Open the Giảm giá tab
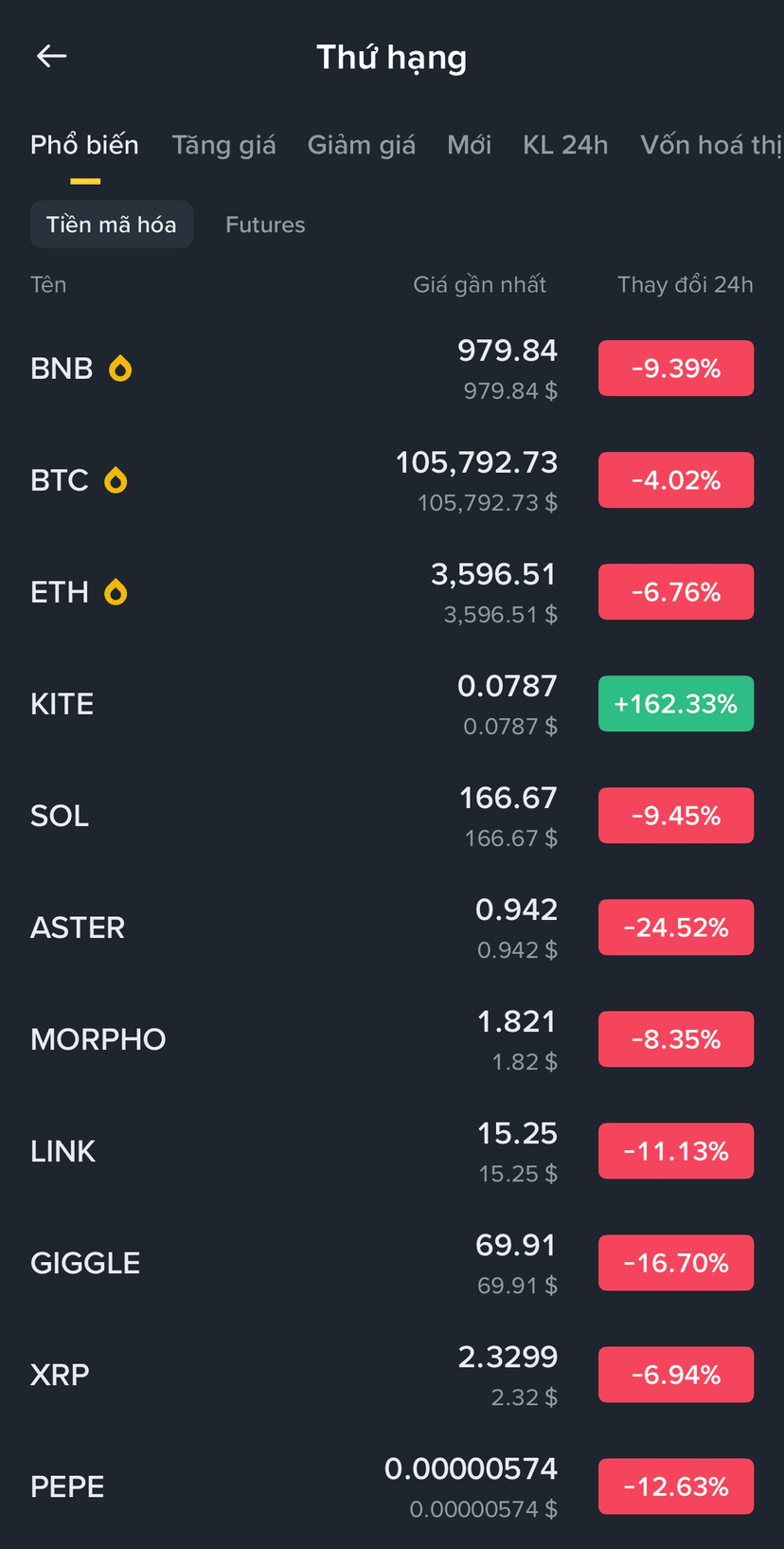This screenshot has height=1549, width=784. [x=361, y=145]
